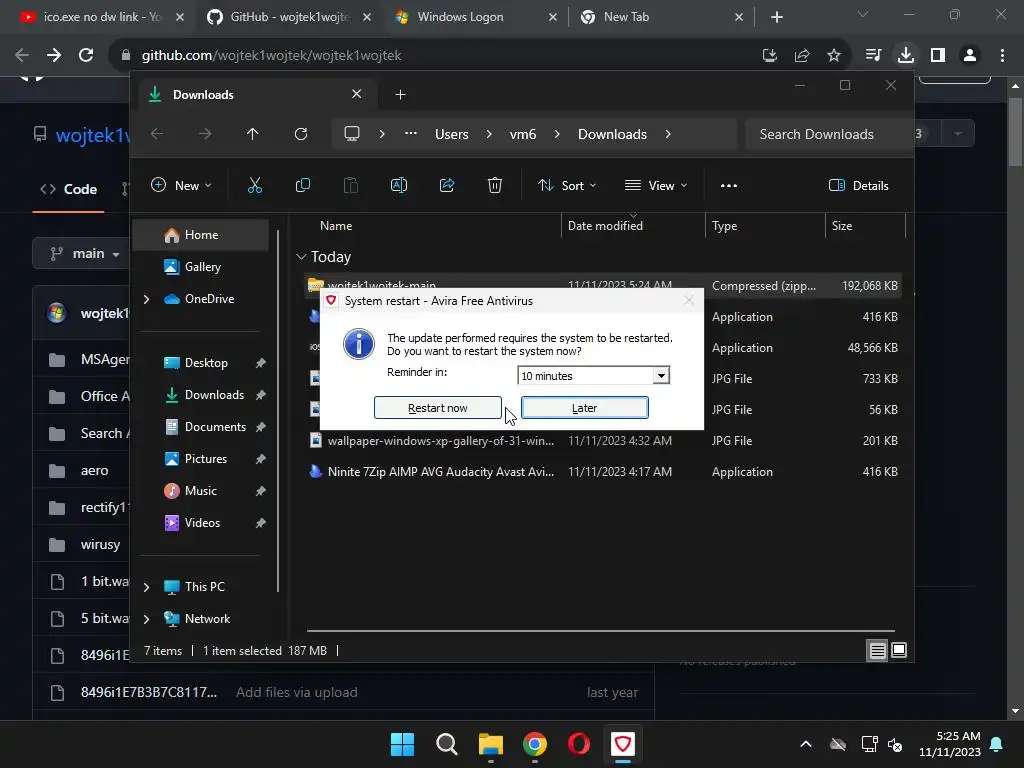The height and width of the screenshot is (768, 1024).
Task: Click the Copy icon in Explorer toolbar
Action: [x=302, y=185]
